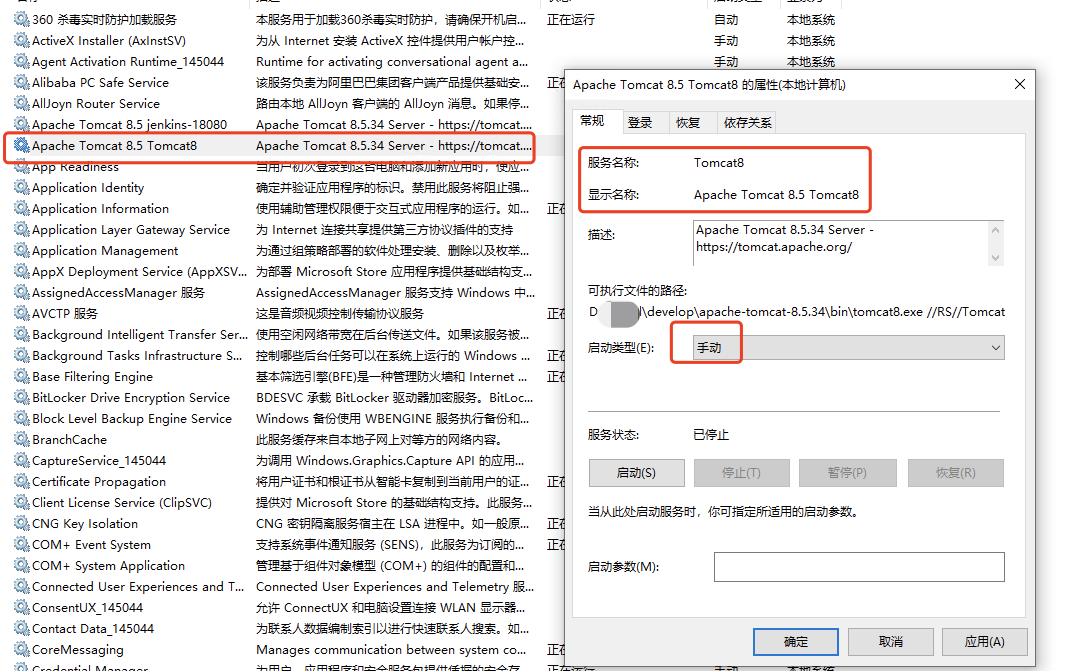
Task: Select the COM+ Event System service icon
Action: click(x=22, y=544)
